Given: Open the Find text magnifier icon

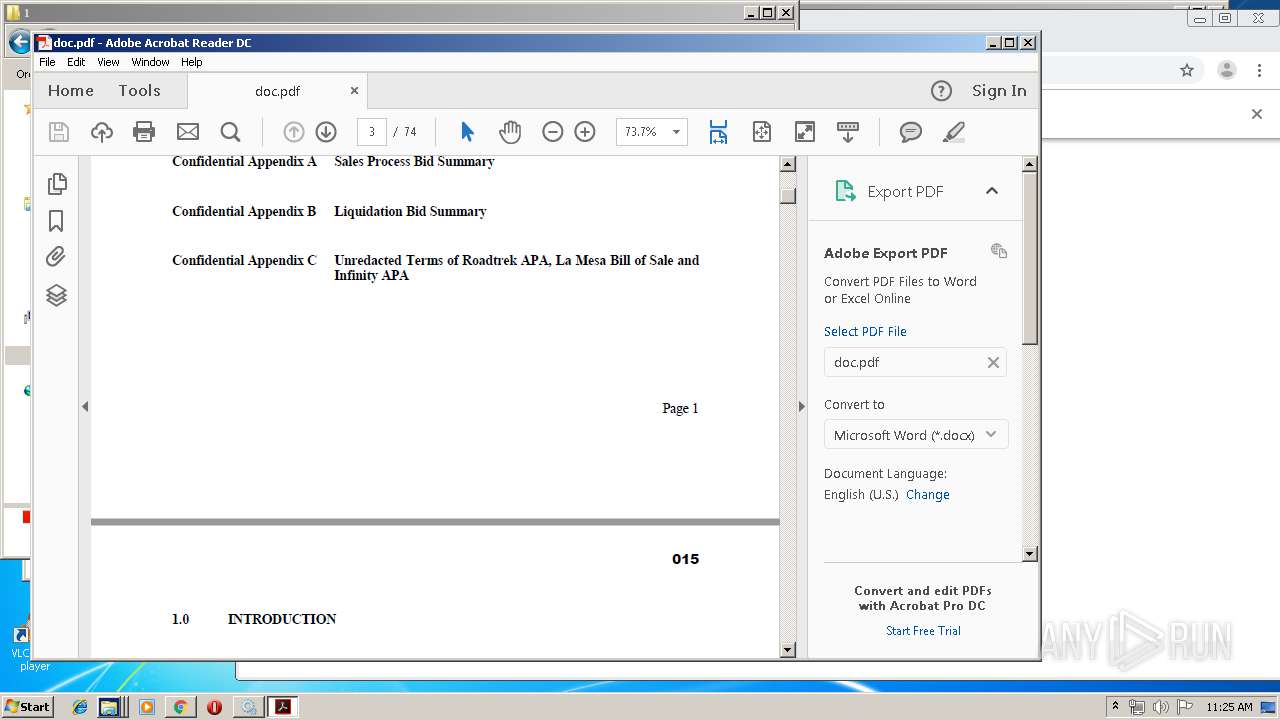Looking at the screenshot, I should point(230,132).
